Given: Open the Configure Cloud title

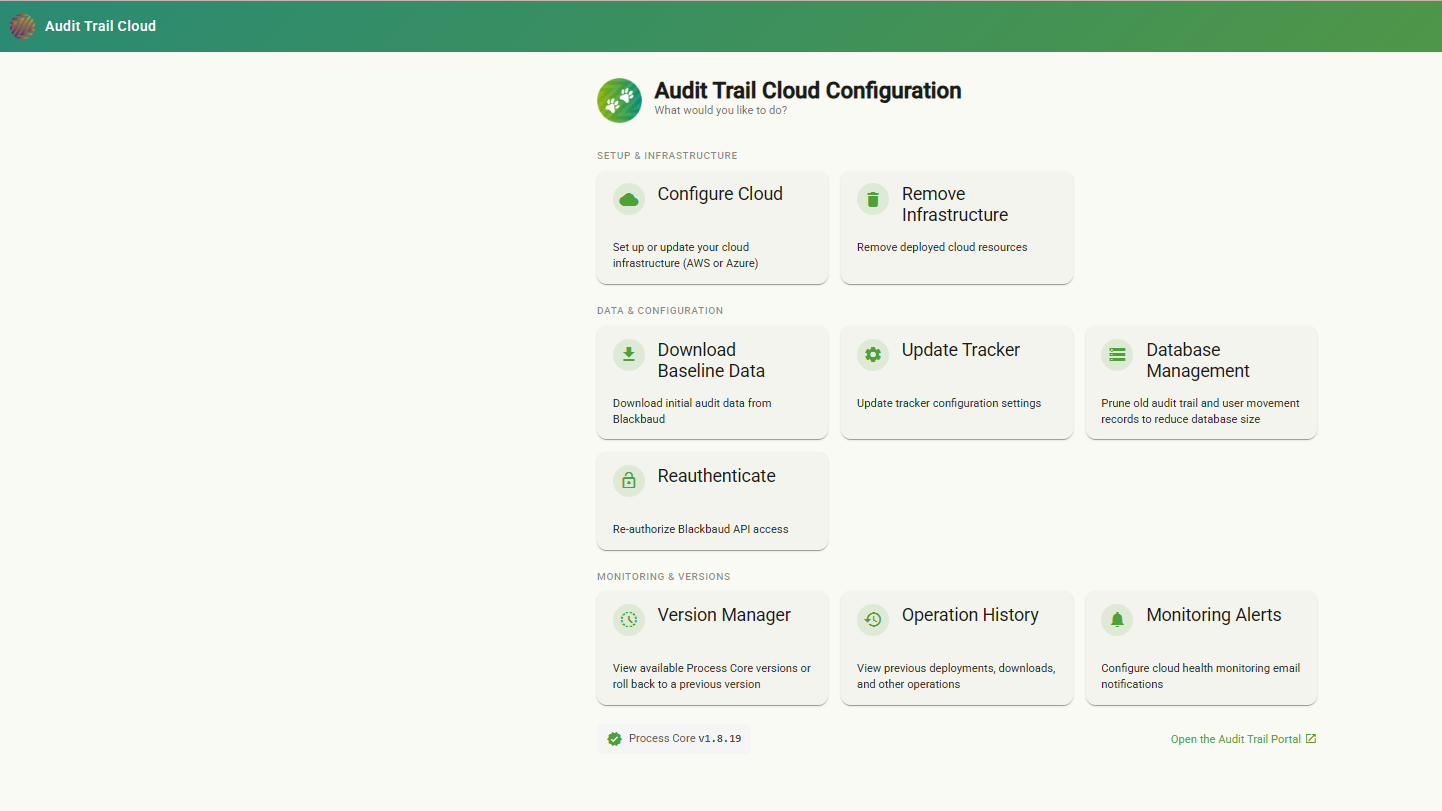Looking at the screenshot, I should 720,194.
